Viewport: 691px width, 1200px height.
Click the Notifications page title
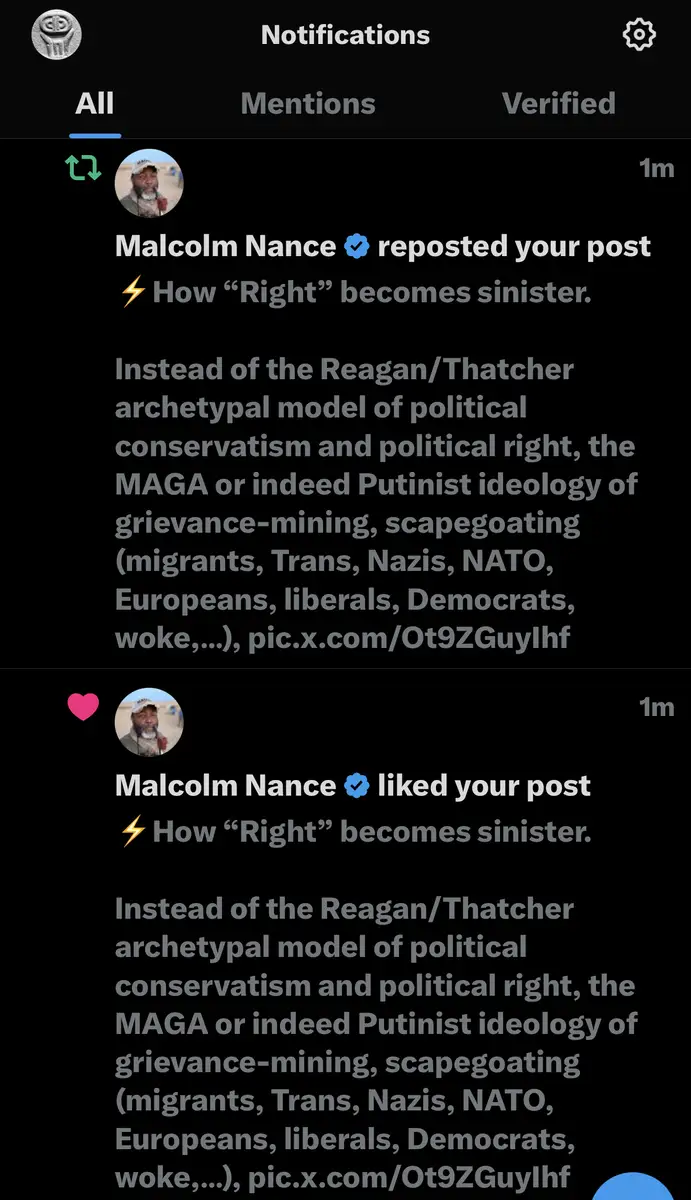tap(345, 35)
